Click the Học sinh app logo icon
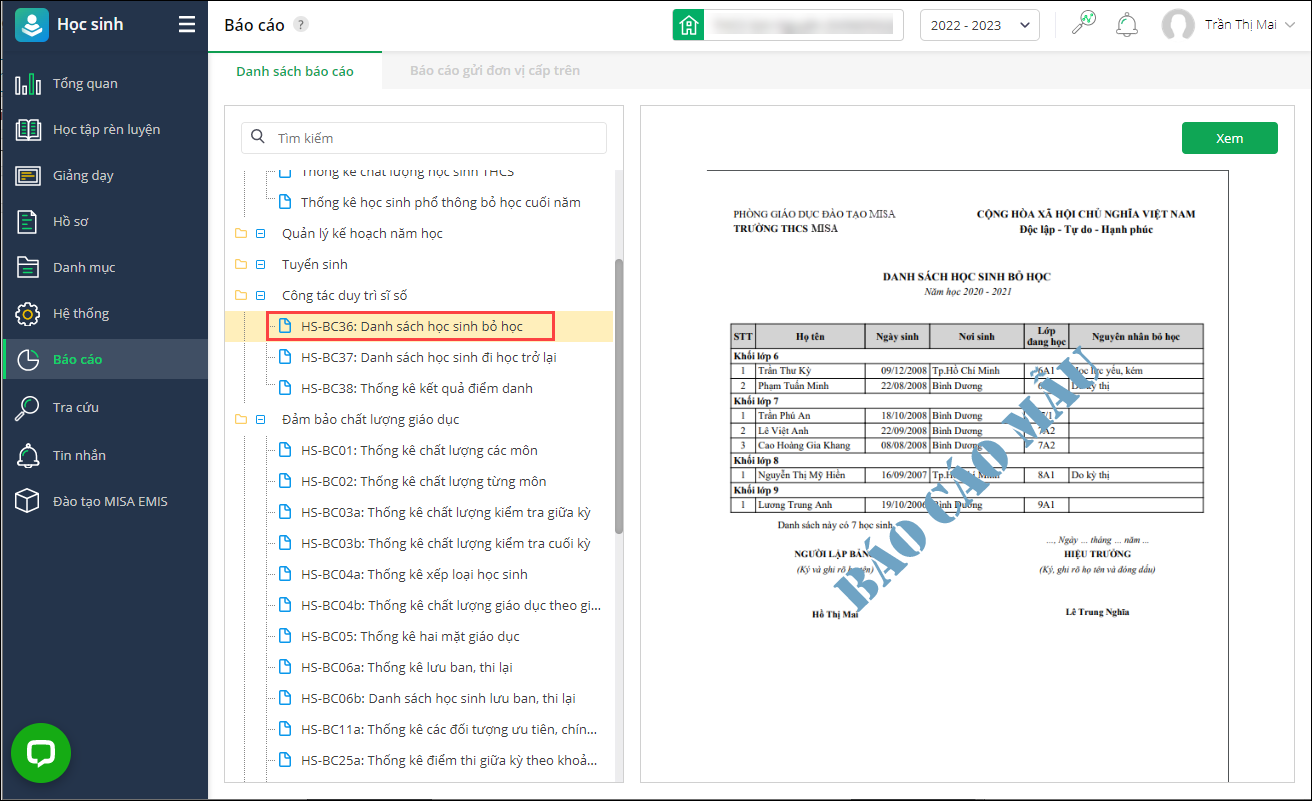Screen dimensions: 1312x801 [x=32, y=25]
